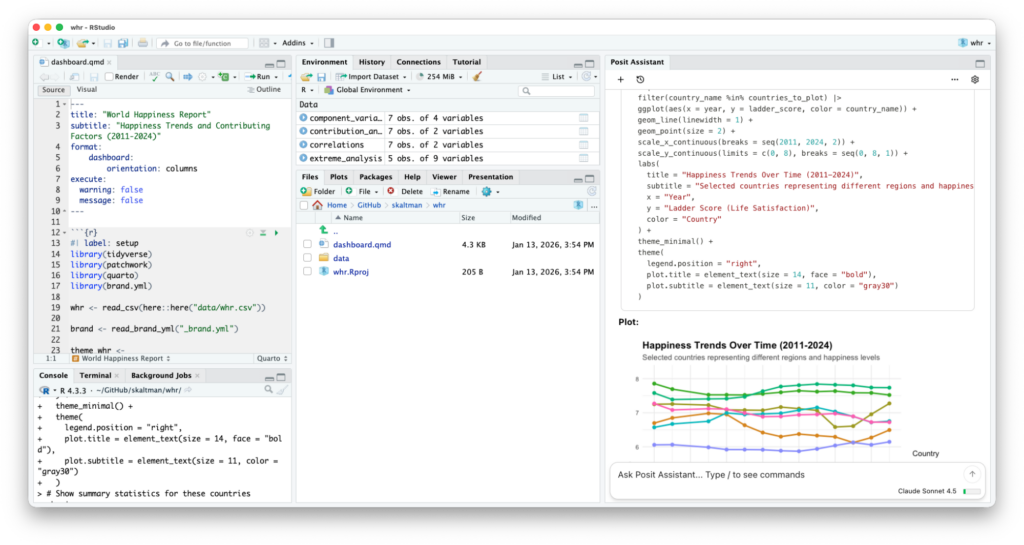Open the Addins dropdown
The width and height of the screenshot is (1024, 545).
pyautogui.click(x=297, y=43)
